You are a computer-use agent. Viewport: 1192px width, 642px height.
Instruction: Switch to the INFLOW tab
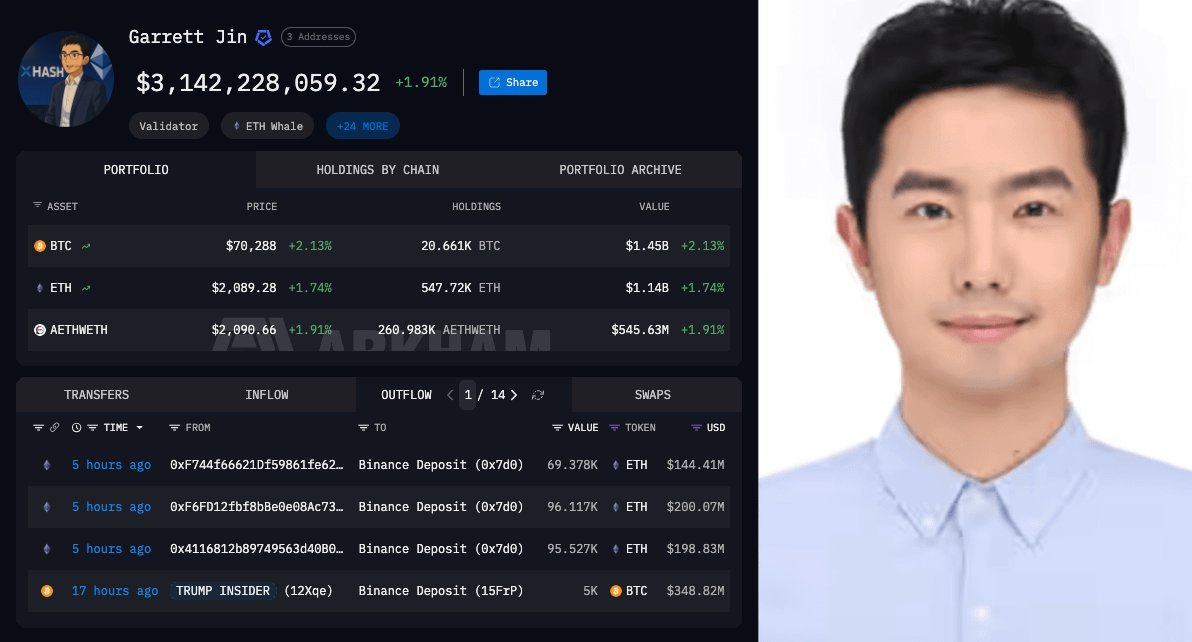pos(267,394)
